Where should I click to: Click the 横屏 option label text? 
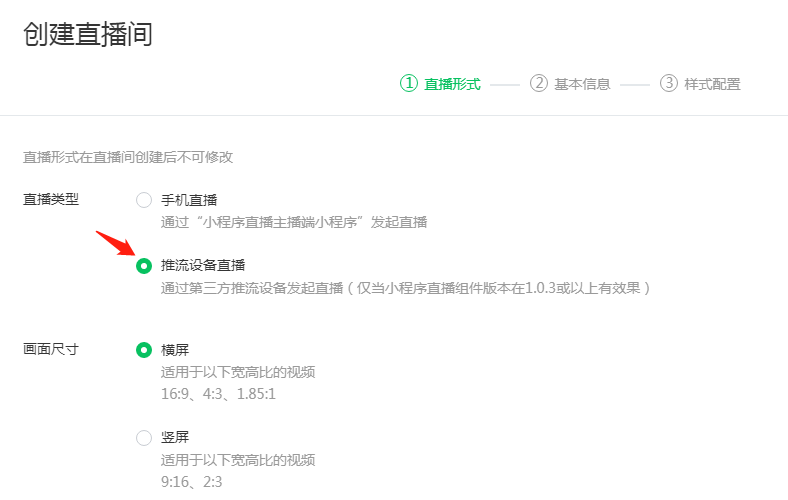coord(175,350)
